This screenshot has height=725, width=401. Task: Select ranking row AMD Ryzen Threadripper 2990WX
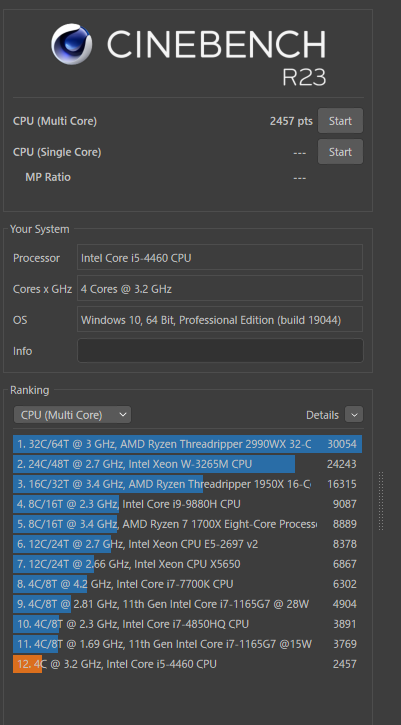(187, 444)
